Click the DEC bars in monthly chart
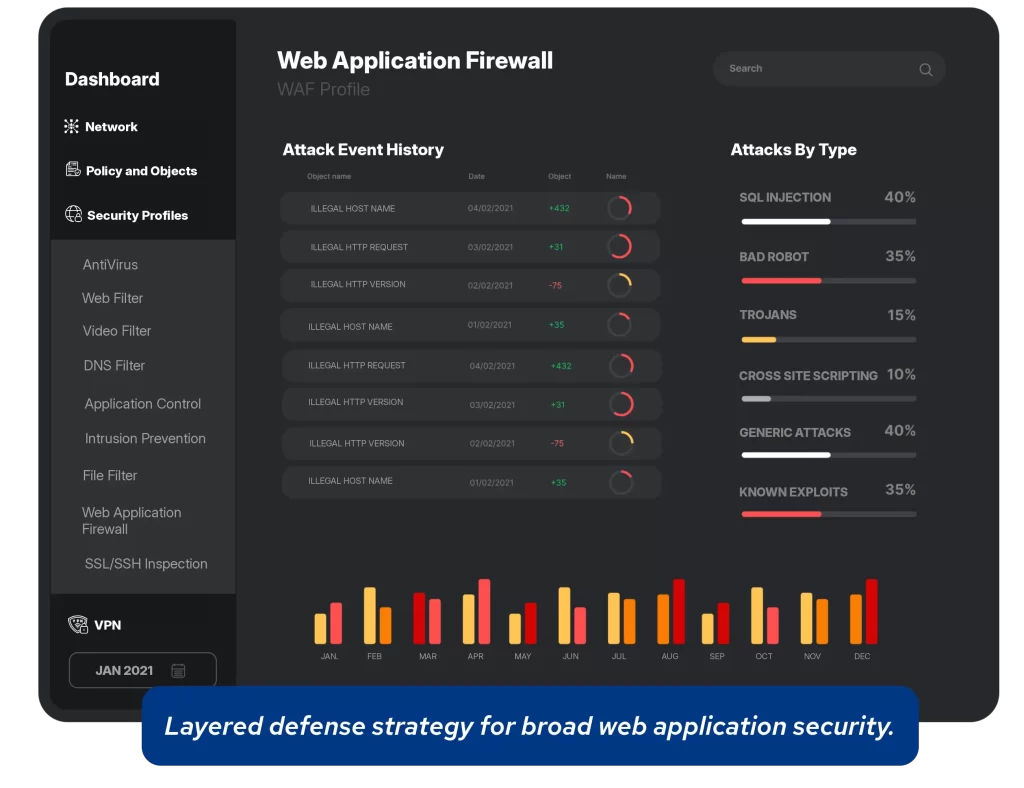1024x788 pixels. coord(863,612)
